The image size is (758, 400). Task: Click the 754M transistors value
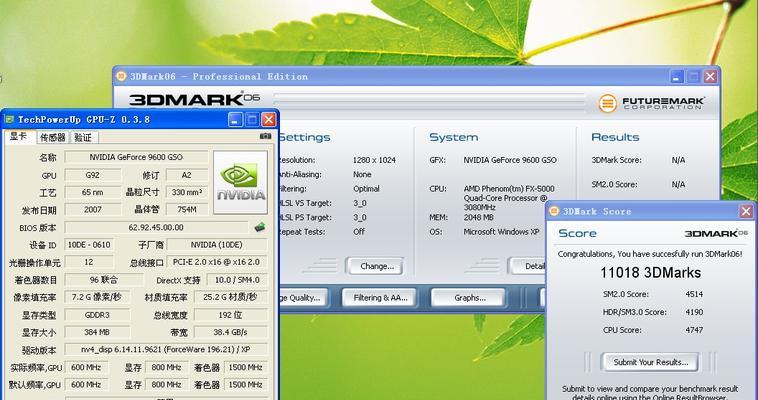(187, 209)
